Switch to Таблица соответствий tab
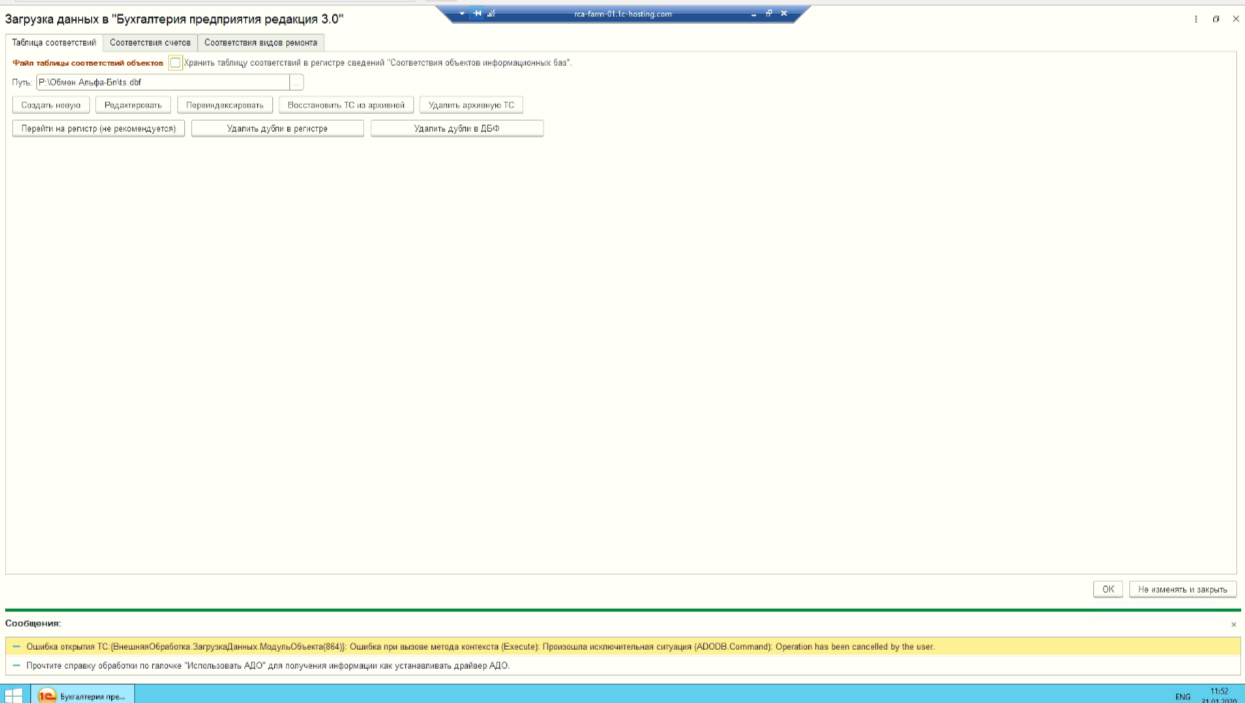1245x703 pixels. click(54, 43)
